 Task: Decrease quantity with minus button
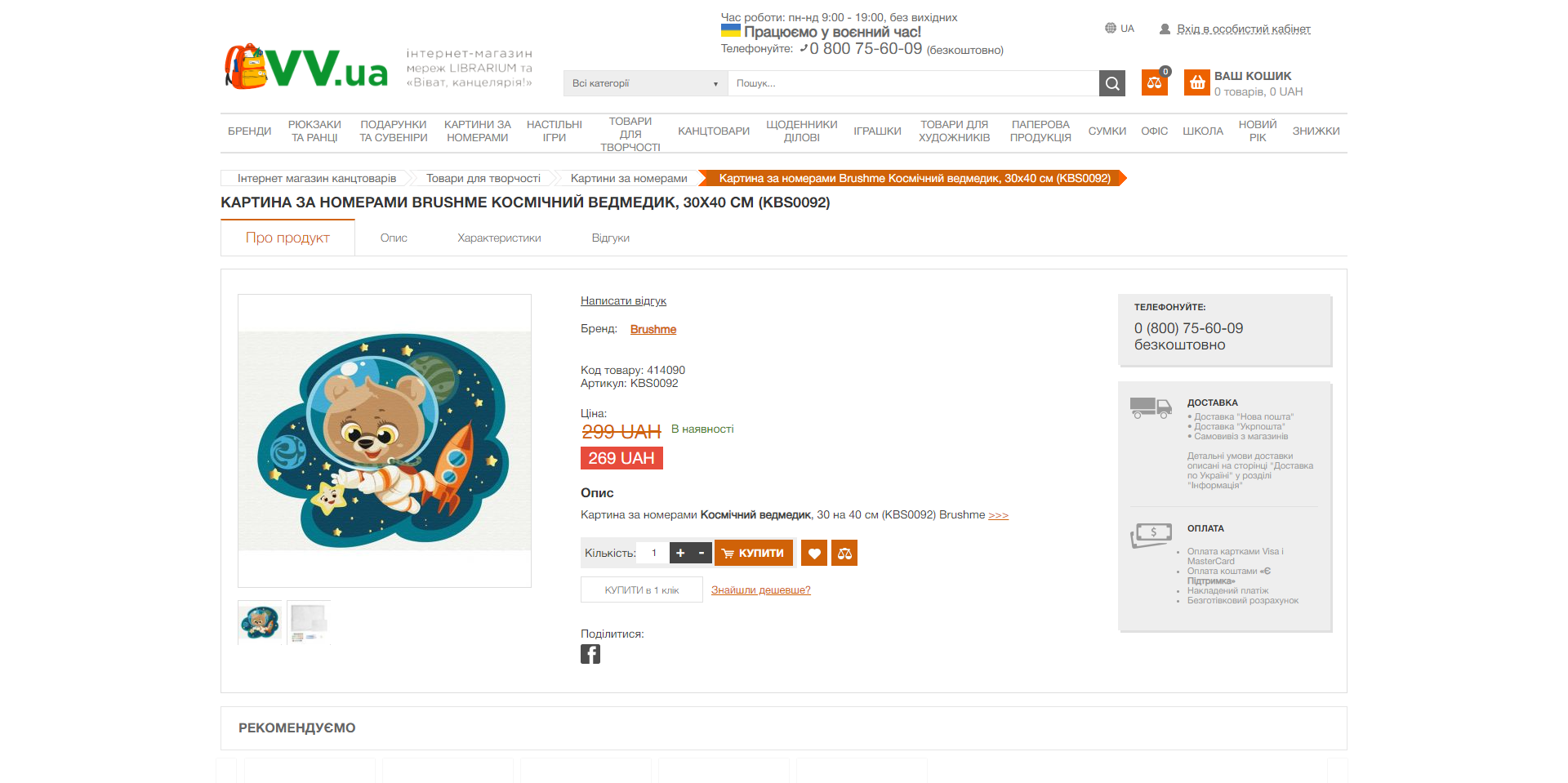point(702,553)
